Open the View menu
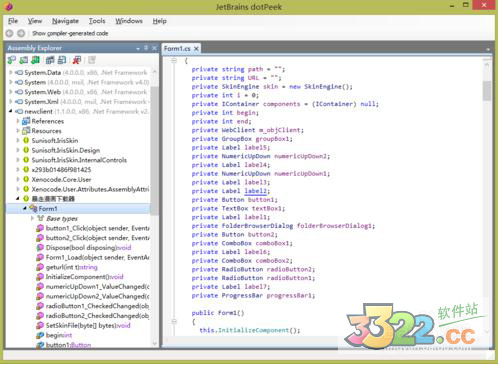 (x=35, y=21)
